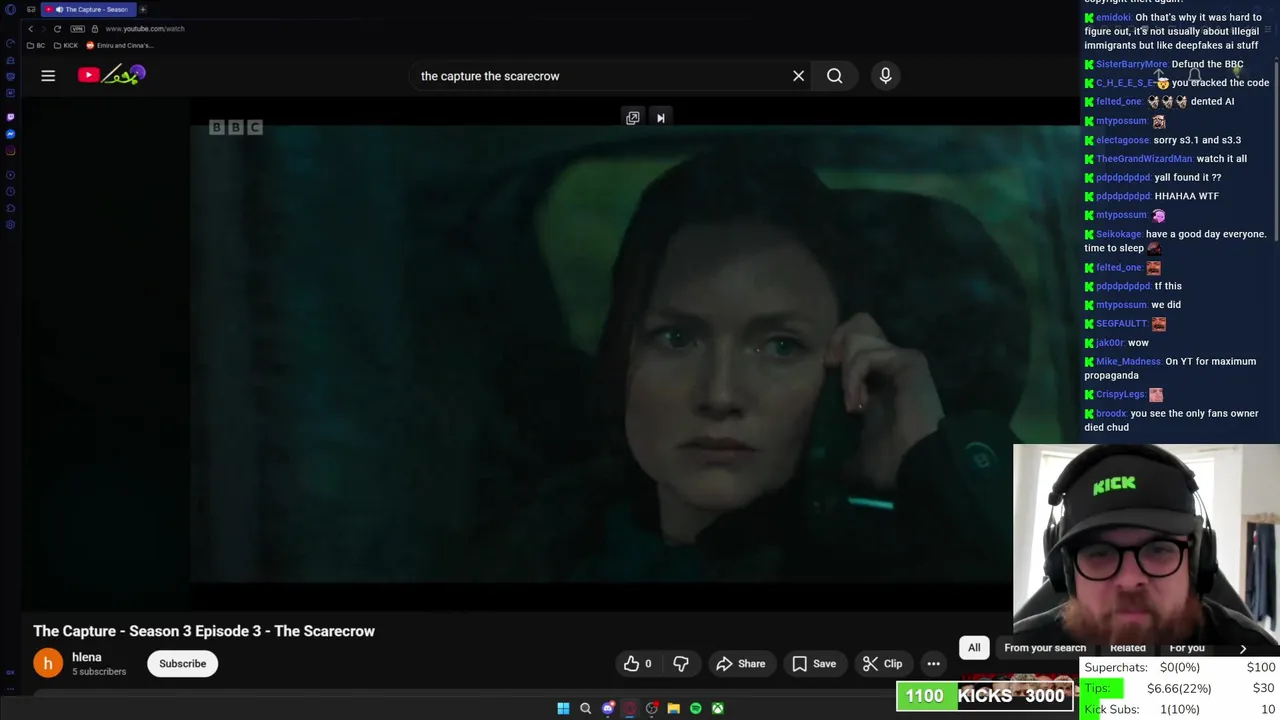The image size is (1280, 720).
Task: Open the hlena channel name link
Action: (x=86, y=657)
